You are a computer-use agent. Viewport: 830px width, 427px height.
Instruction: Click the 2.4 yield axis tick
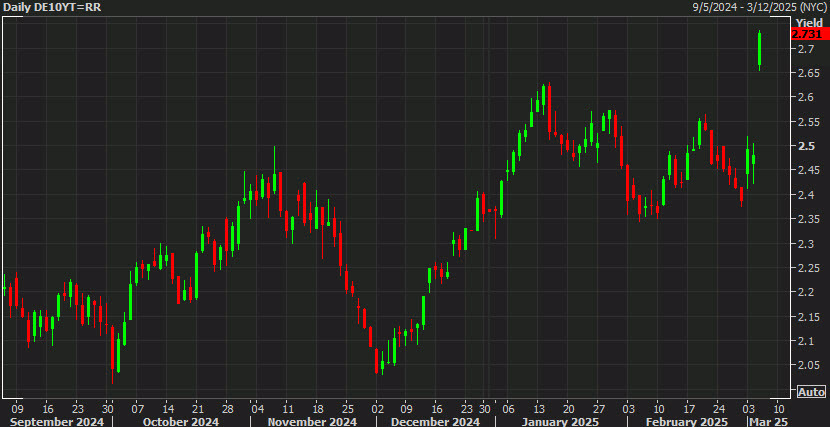pyautogui.click(x=805, y=195)
